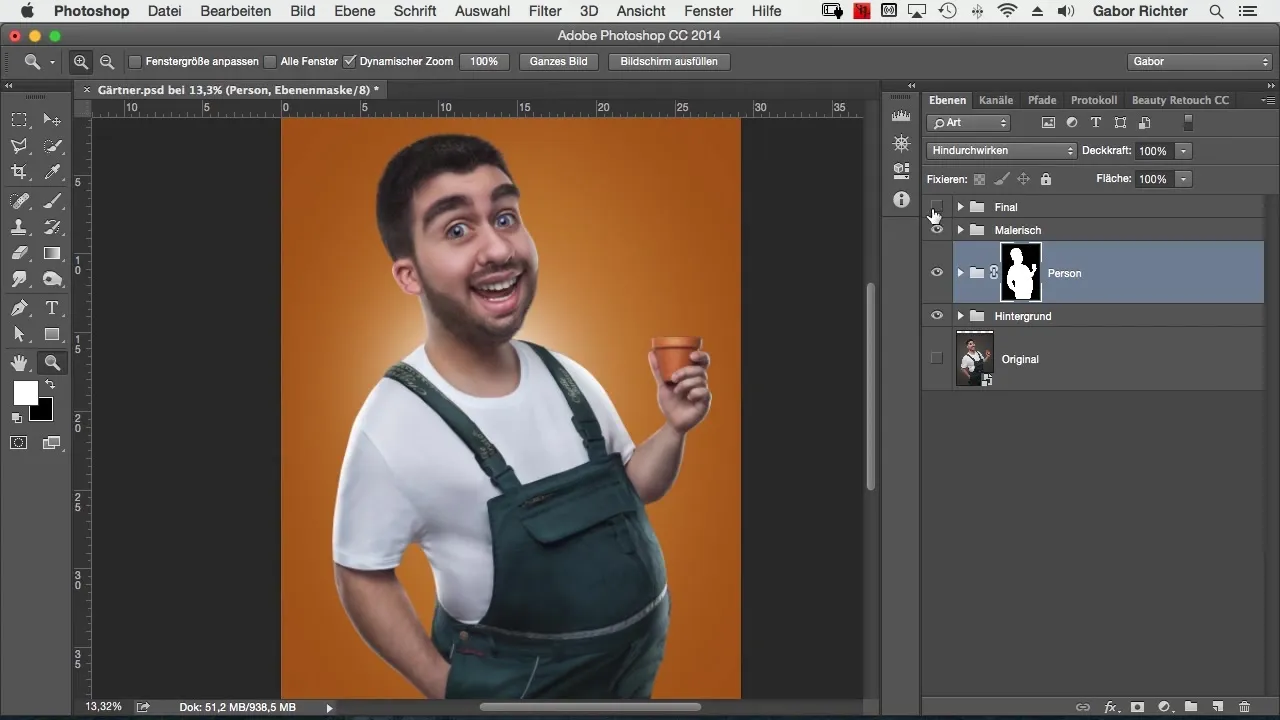Lock layer position
The height and width of the screenshot is (720, 1280).
click(x=1024, y=179)
